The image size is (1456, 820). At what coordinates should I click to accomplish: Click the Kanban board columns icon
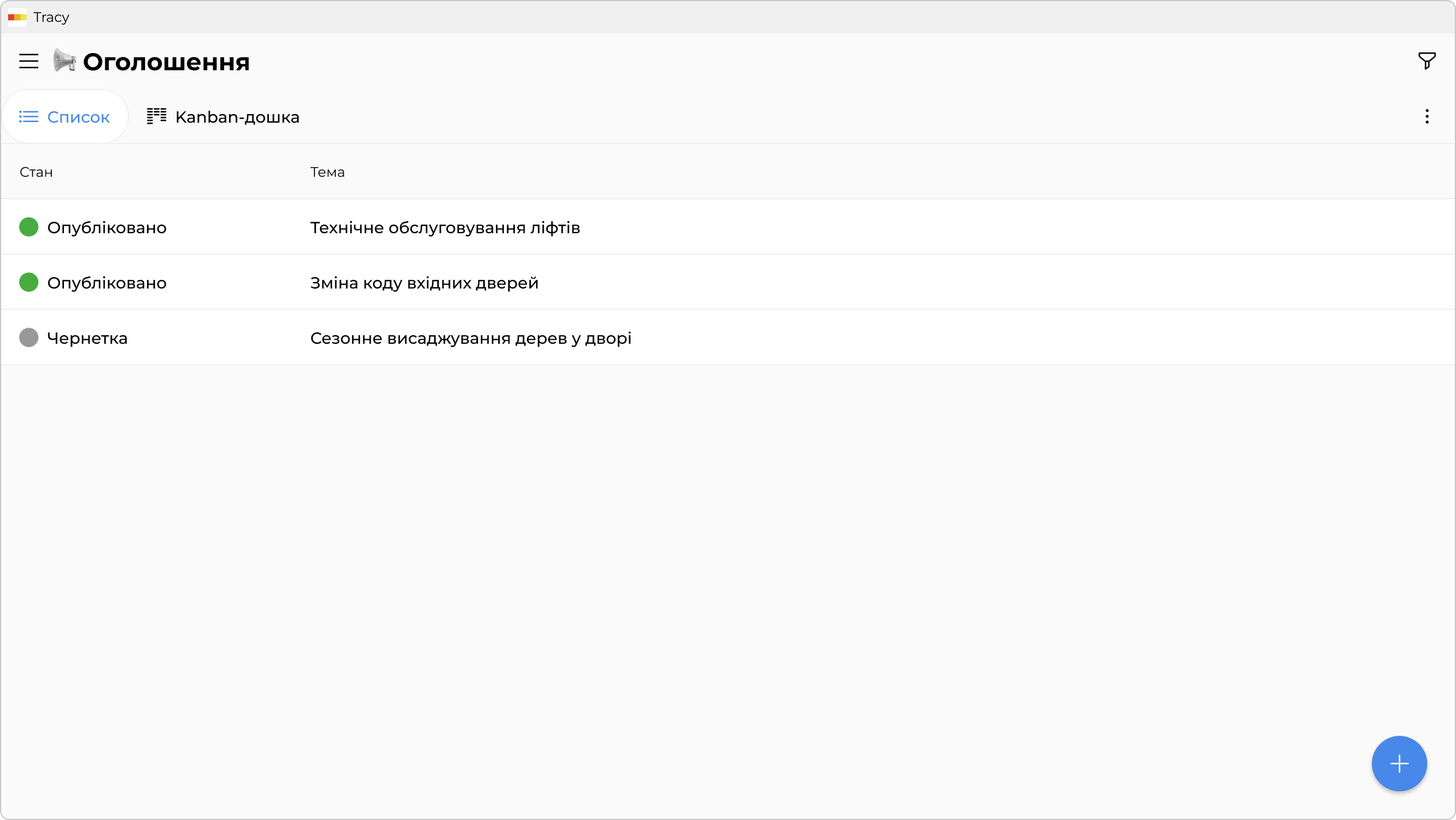[157, 116]
